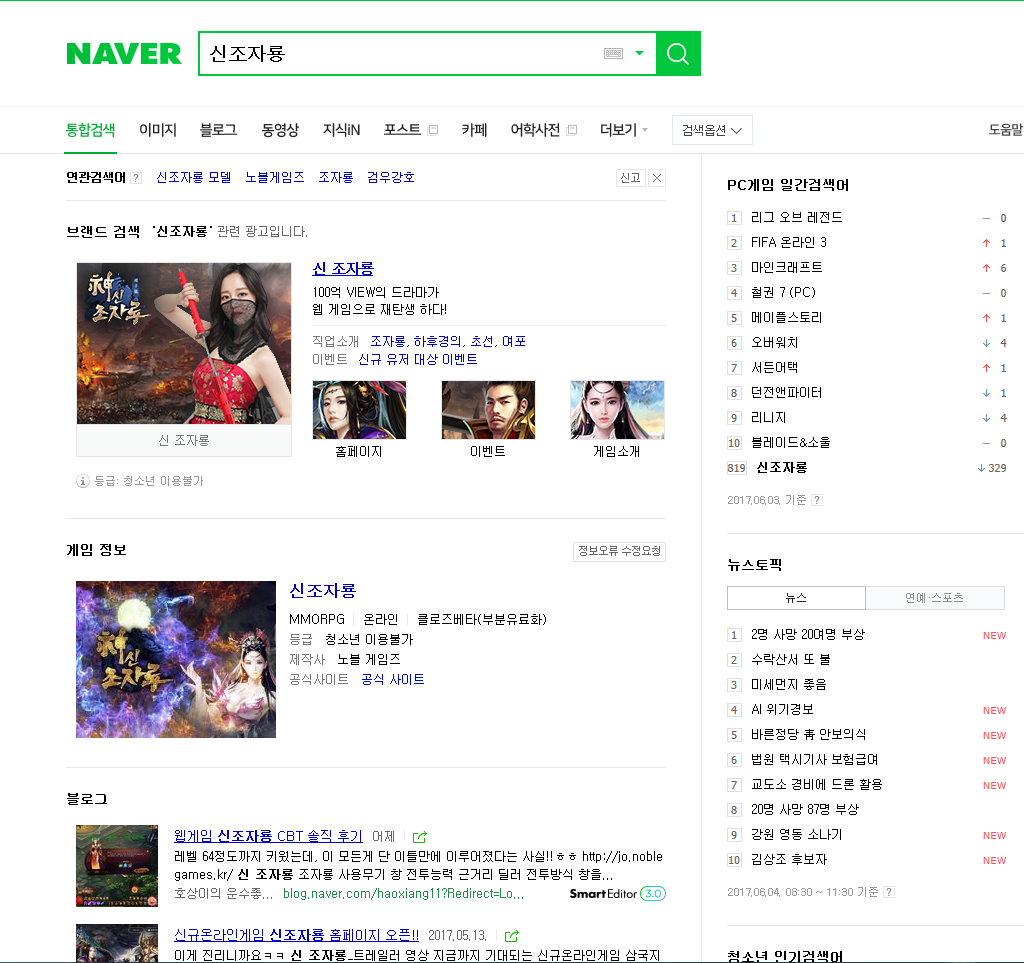The image size is (1024, 963).
Task: Open related search 검우강호
Action: (x=391, y=178)
